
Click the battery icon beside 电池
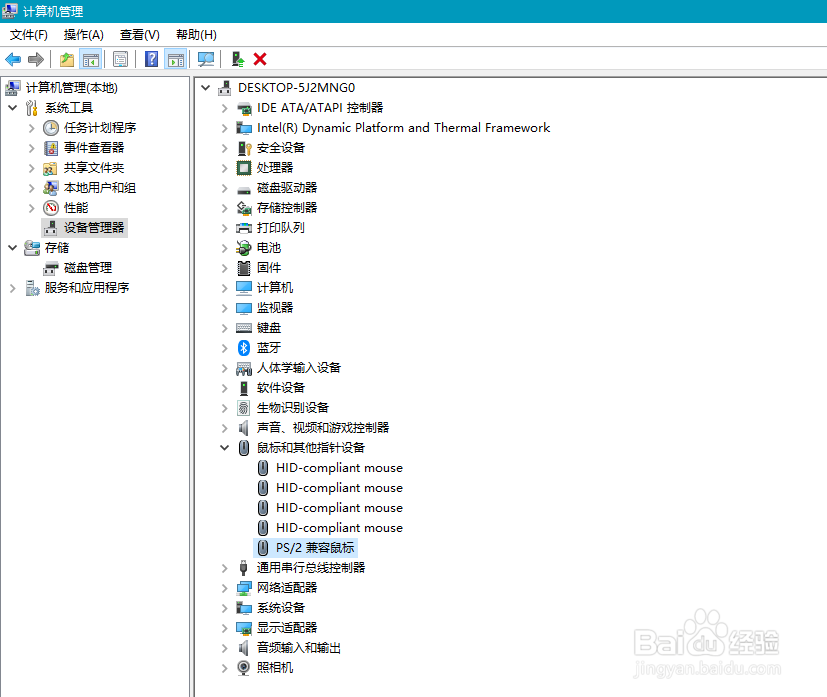tap(244, 248)
